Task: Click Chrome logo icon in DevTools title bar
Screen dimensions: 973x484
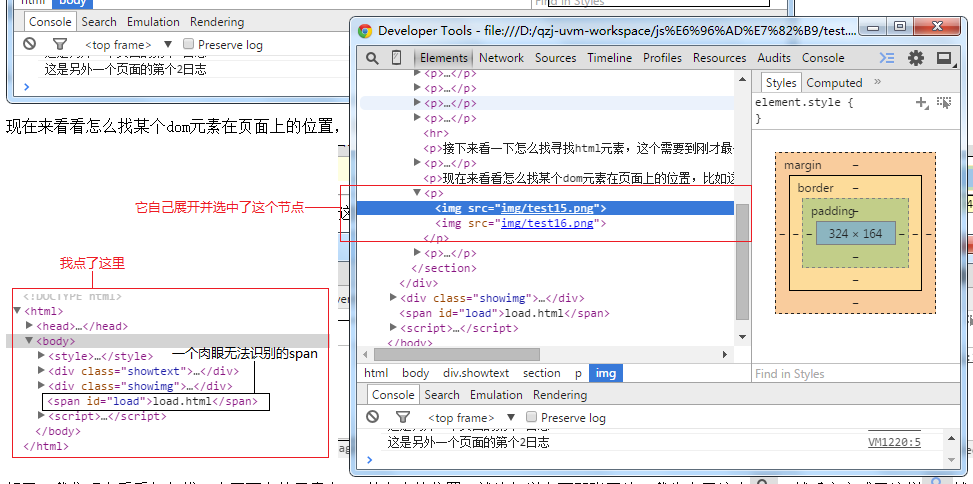Action: click(365, 30)
